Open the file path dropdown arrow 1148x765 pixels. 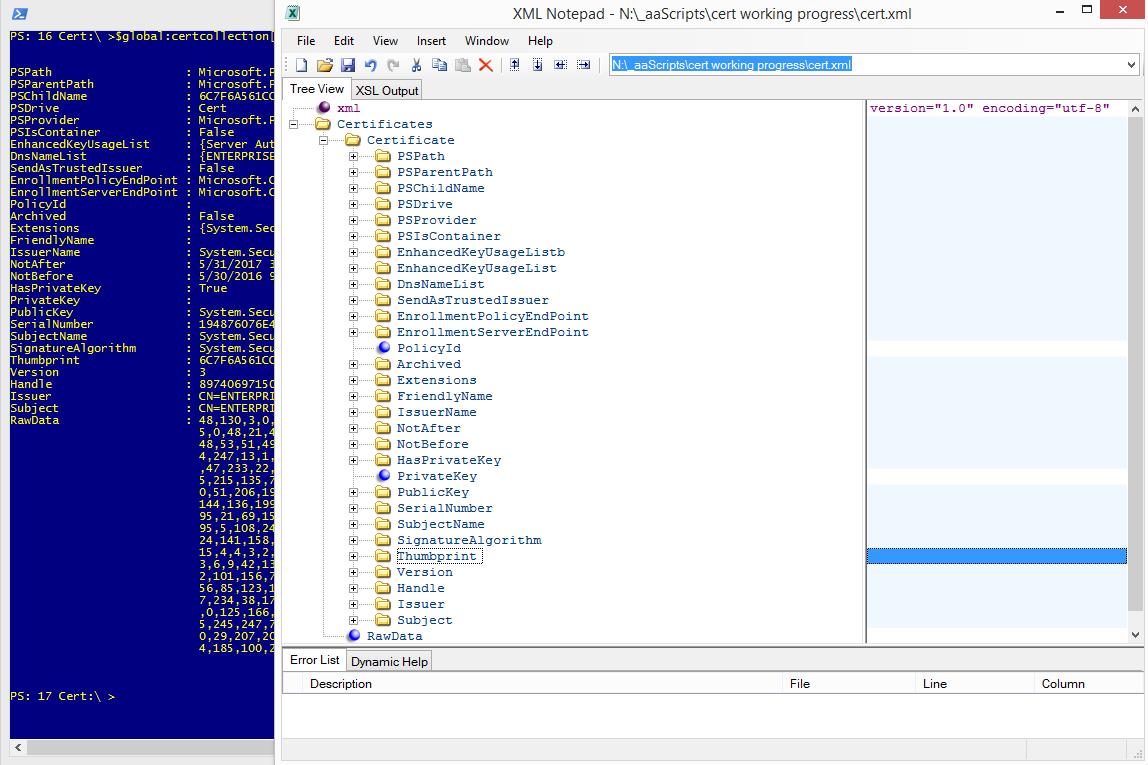[1131, 65]
